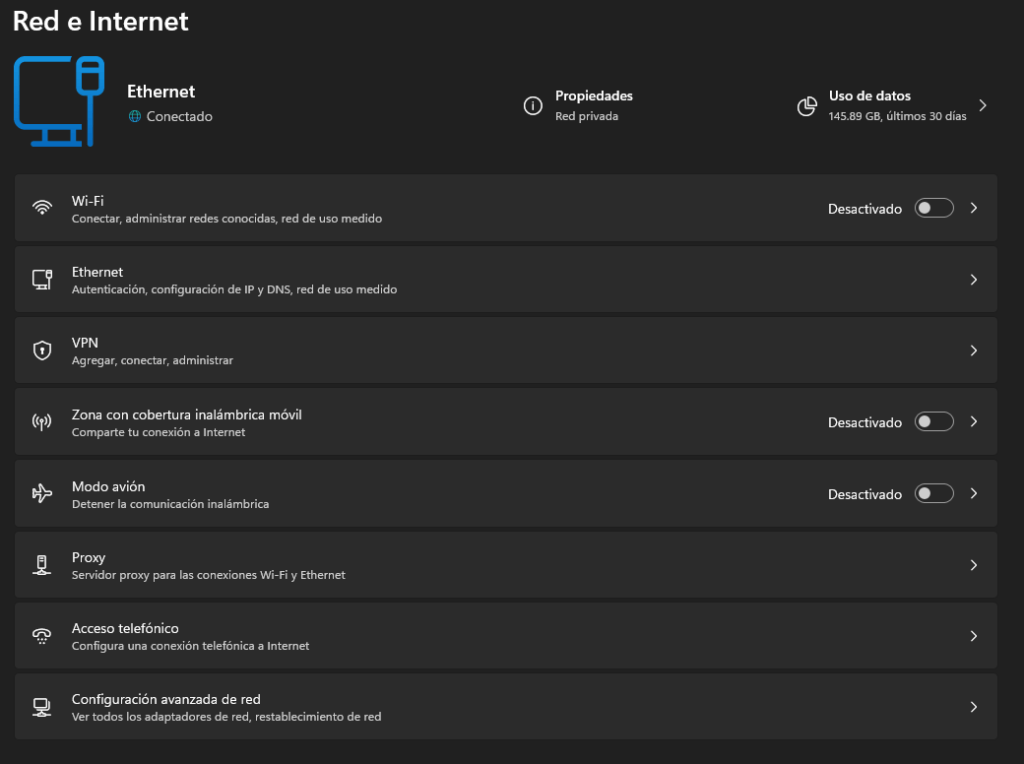Click the large Ethernet computer icon

(x=59, y=101)
